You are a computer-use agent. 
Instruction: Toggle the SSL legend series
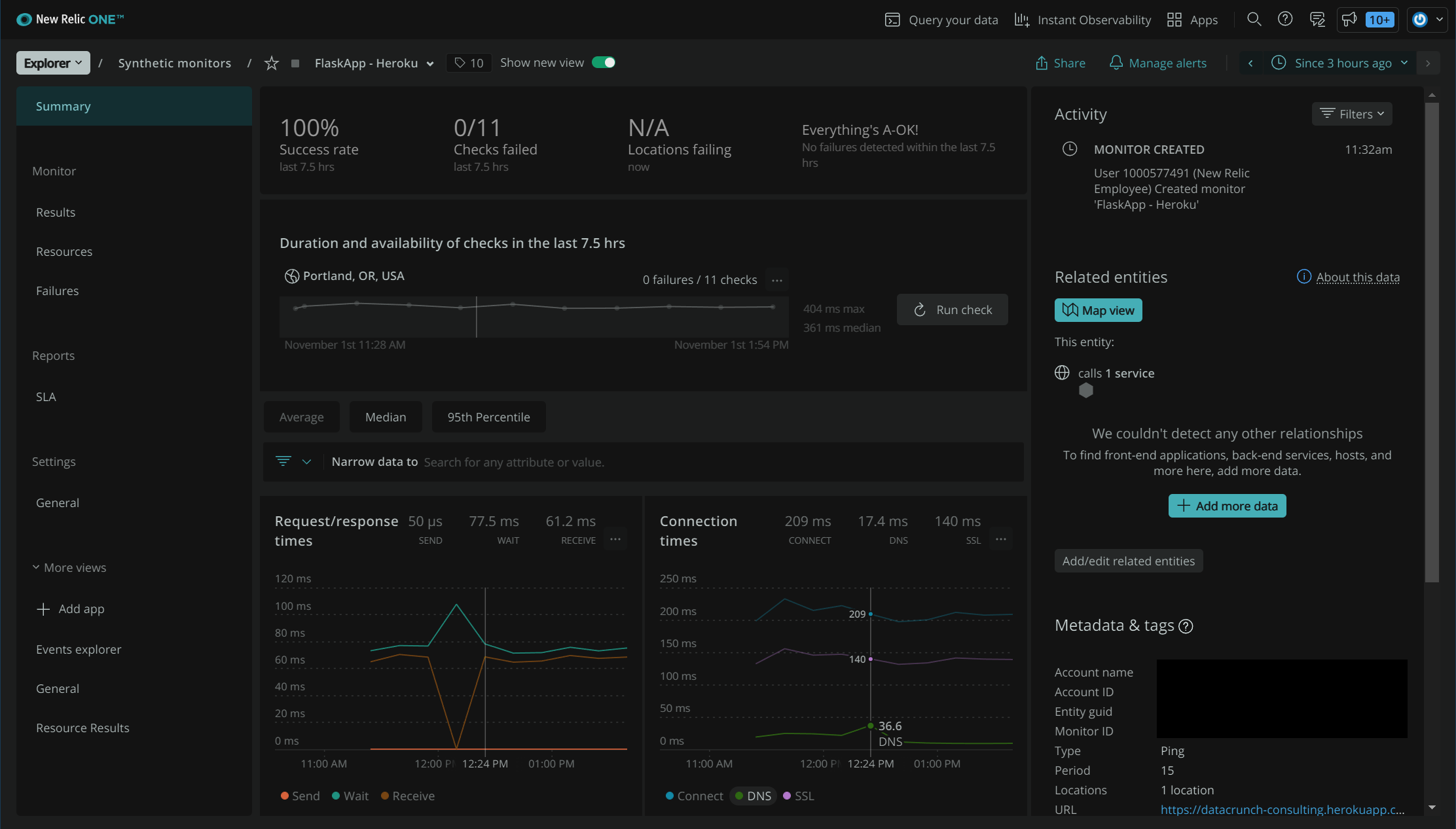799,796
